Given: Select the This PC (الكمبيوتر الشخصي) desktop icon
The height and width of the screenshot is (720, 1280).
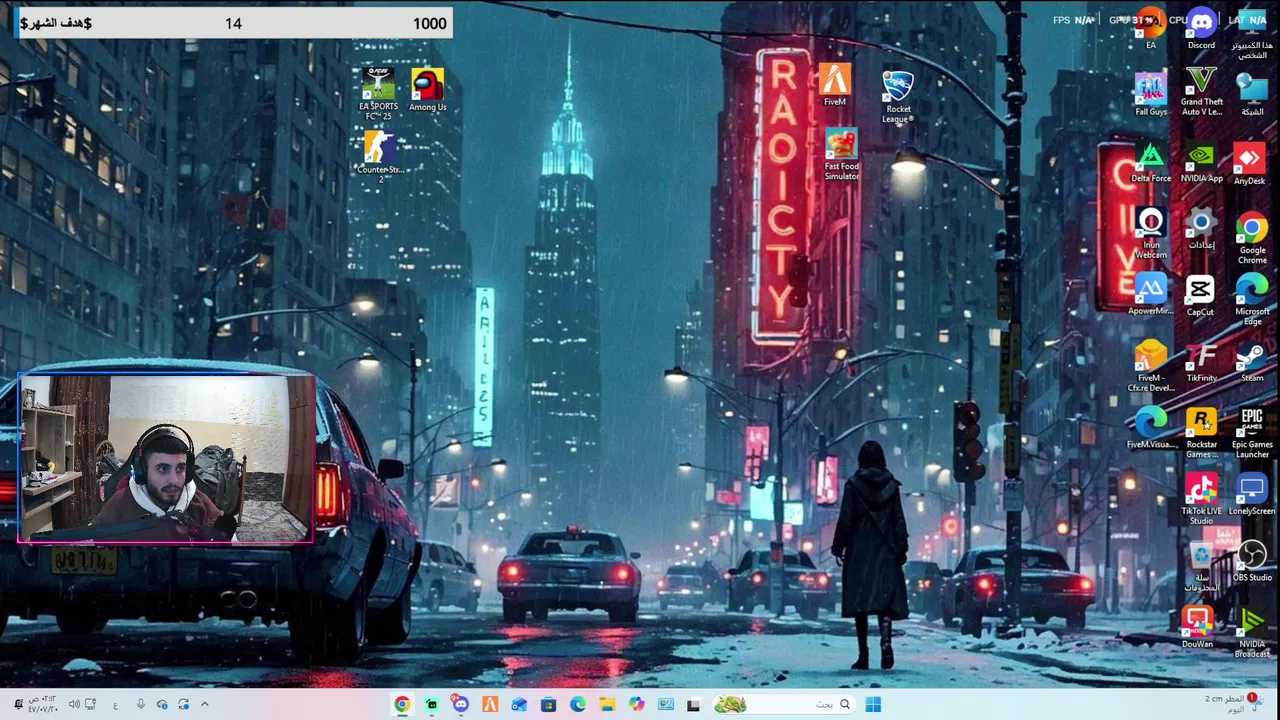Looking at the screenshot, I should [x=1252, y=34].
